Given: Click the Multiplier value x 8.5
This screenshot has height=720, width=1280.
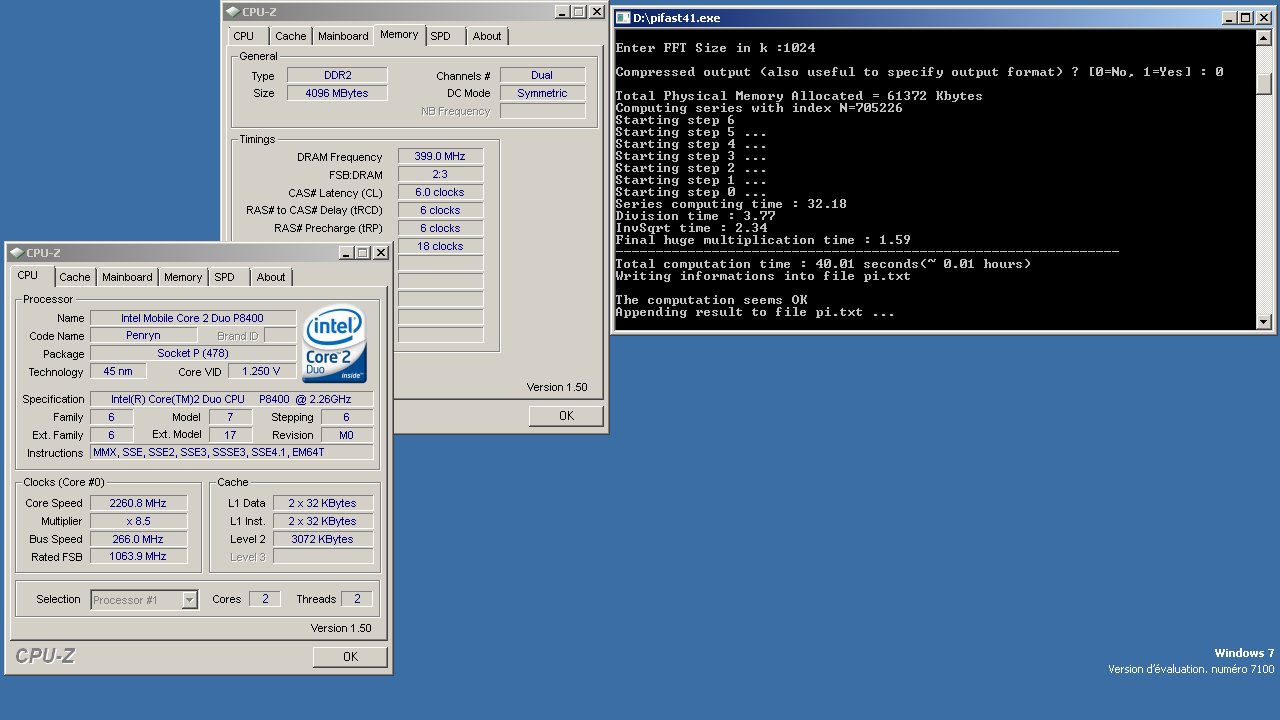Looking at the screenshot, I should pos(138,521).
